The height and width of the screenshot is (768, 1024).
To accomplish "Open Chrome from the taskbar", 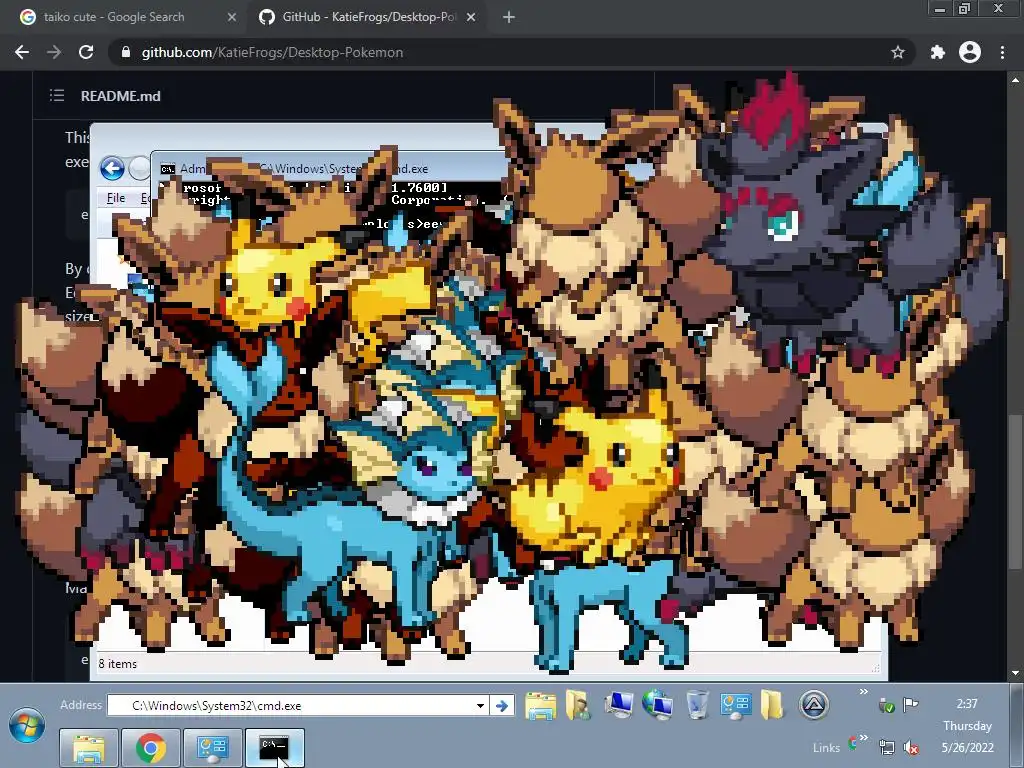I will click(150, 747).
